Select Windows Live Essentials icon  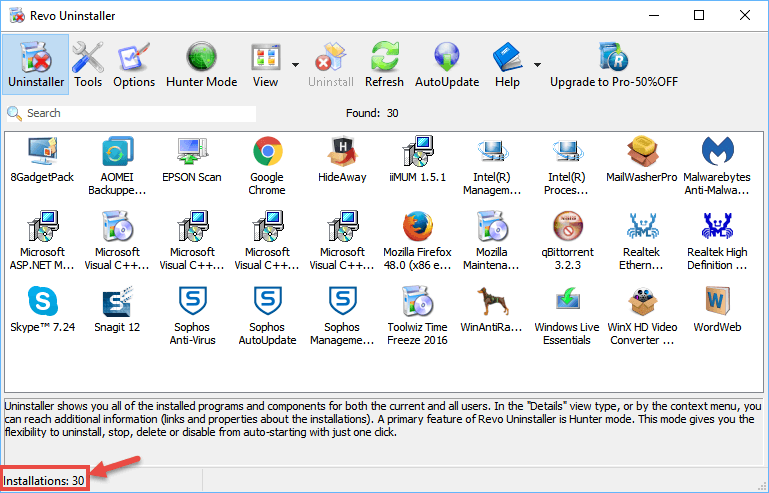(567, 301)
